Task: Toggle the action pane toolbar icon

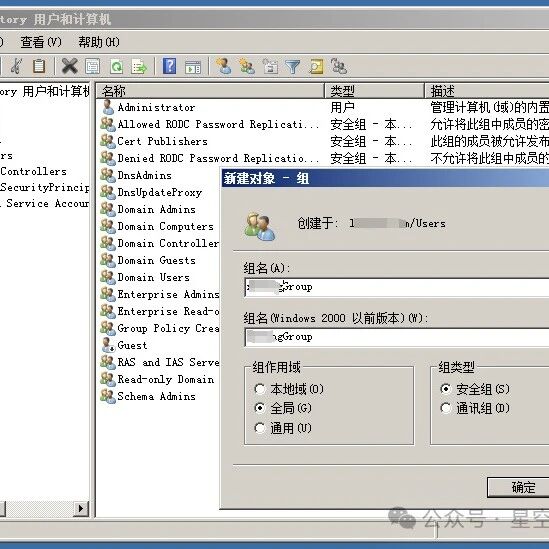Action: point(193,67)
